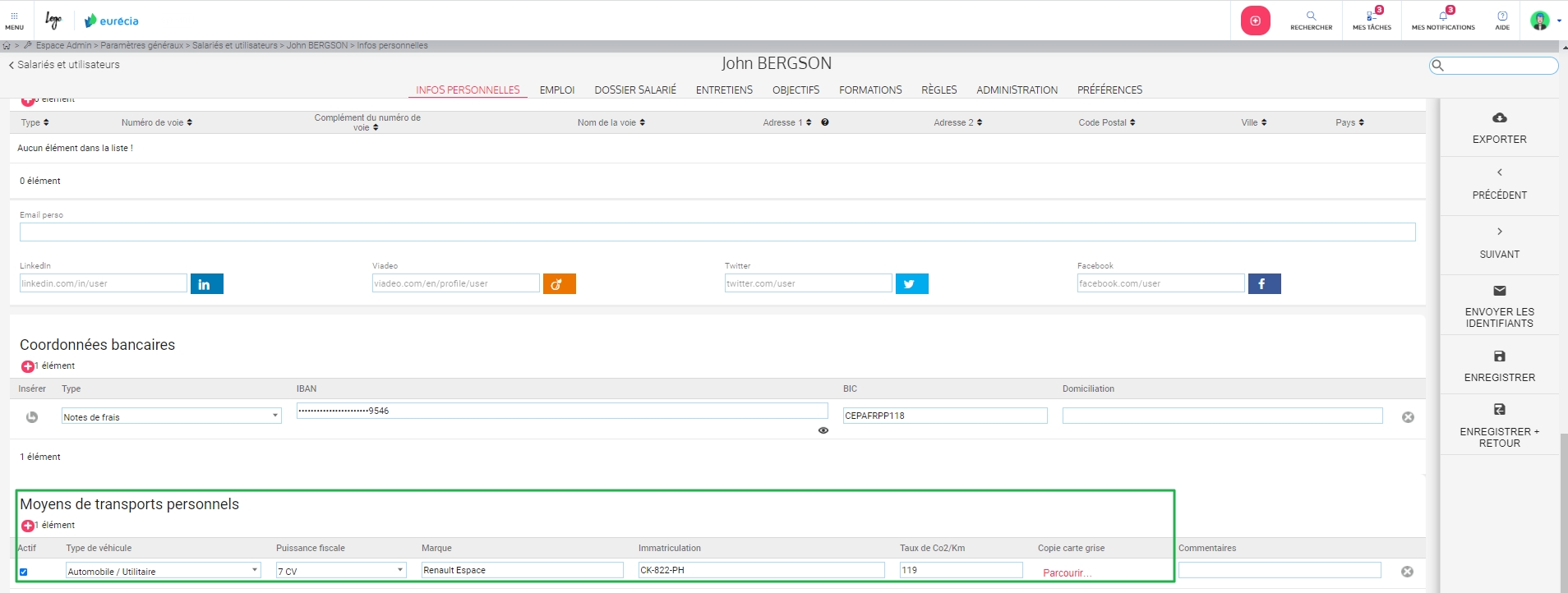Open the Rechercher search icon
The image size is (1568, 593).
tap(1311, 21)
